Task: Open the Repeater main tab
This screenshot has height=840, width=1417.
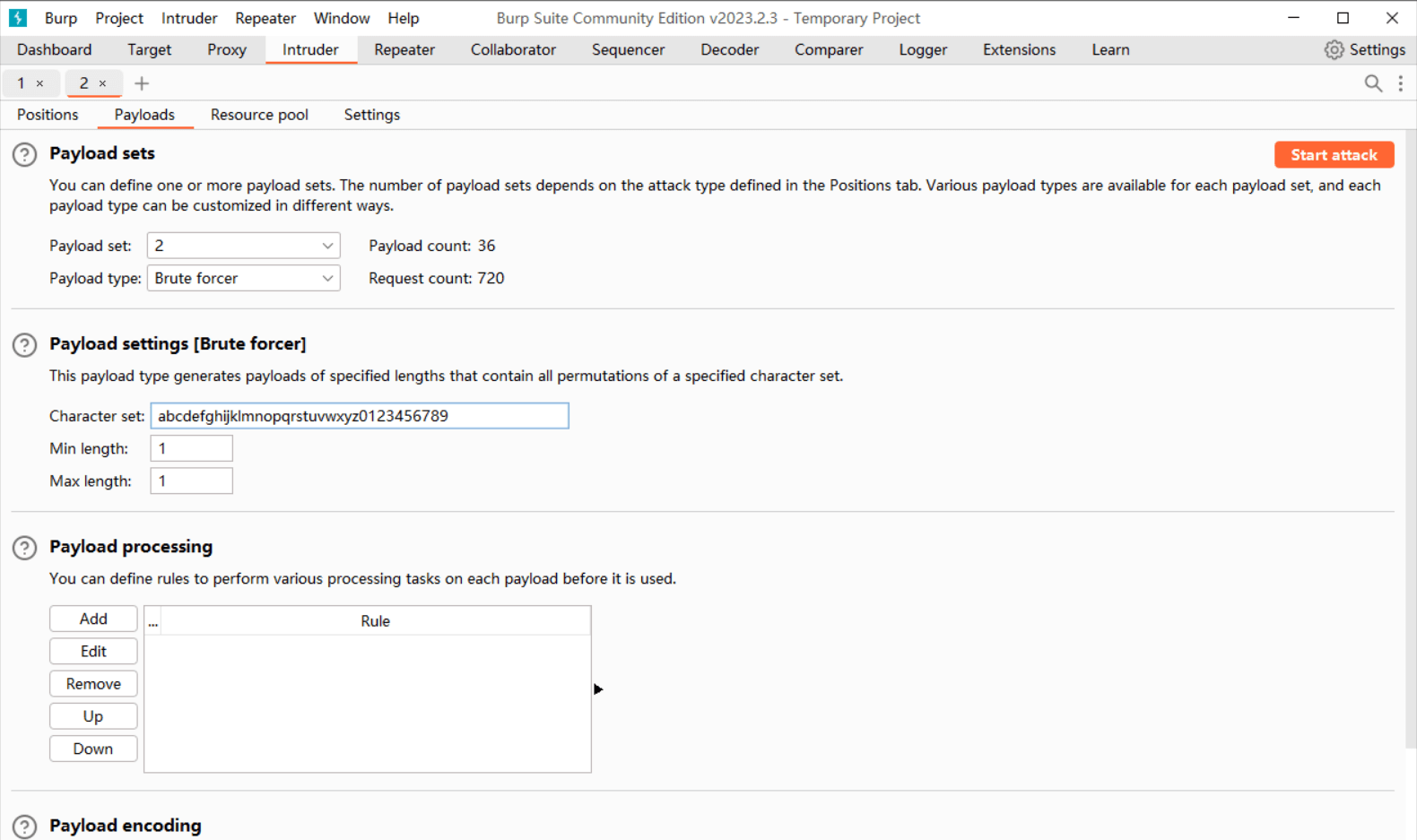Action: click(404, 50)
